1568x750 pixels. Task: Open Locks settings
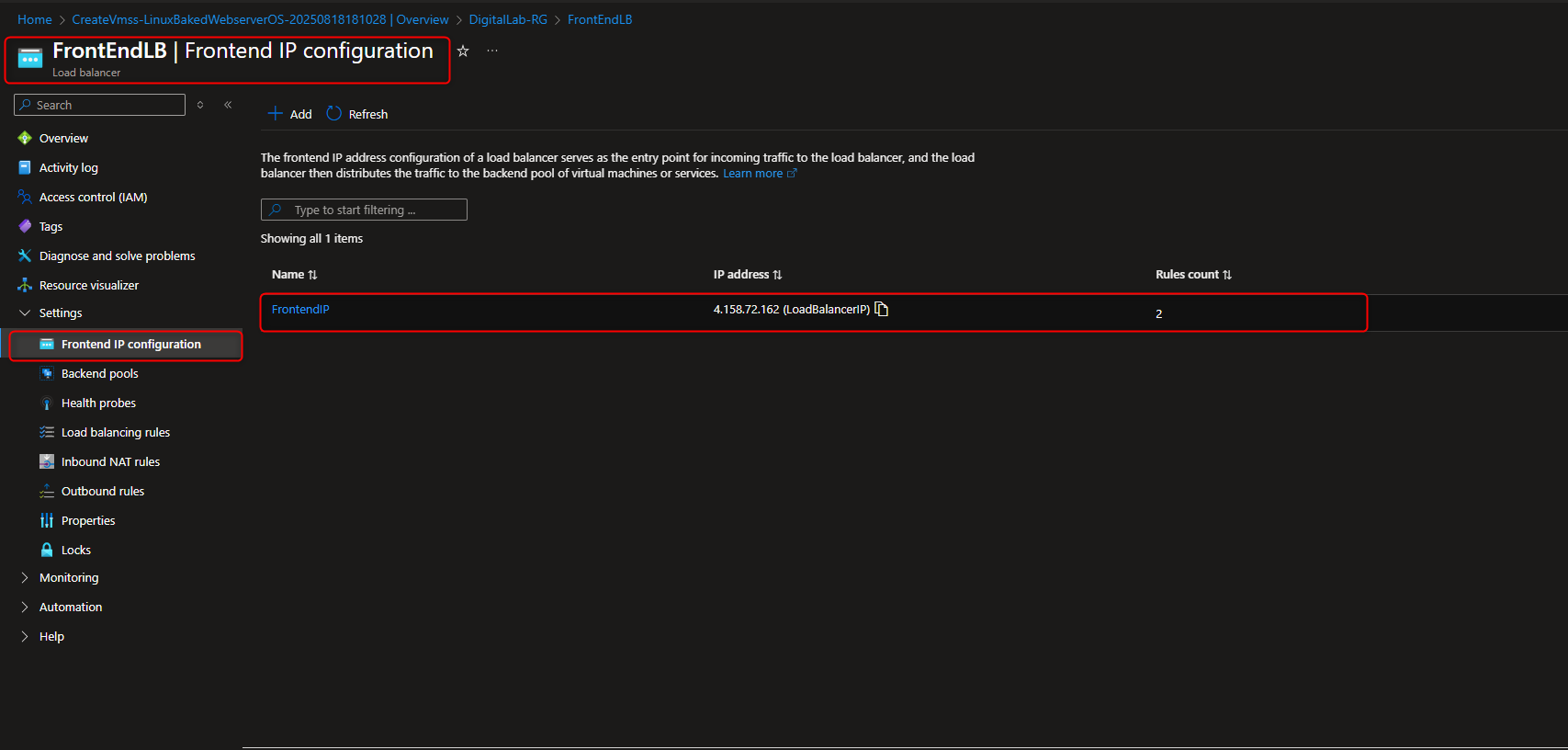coord(76,550)
